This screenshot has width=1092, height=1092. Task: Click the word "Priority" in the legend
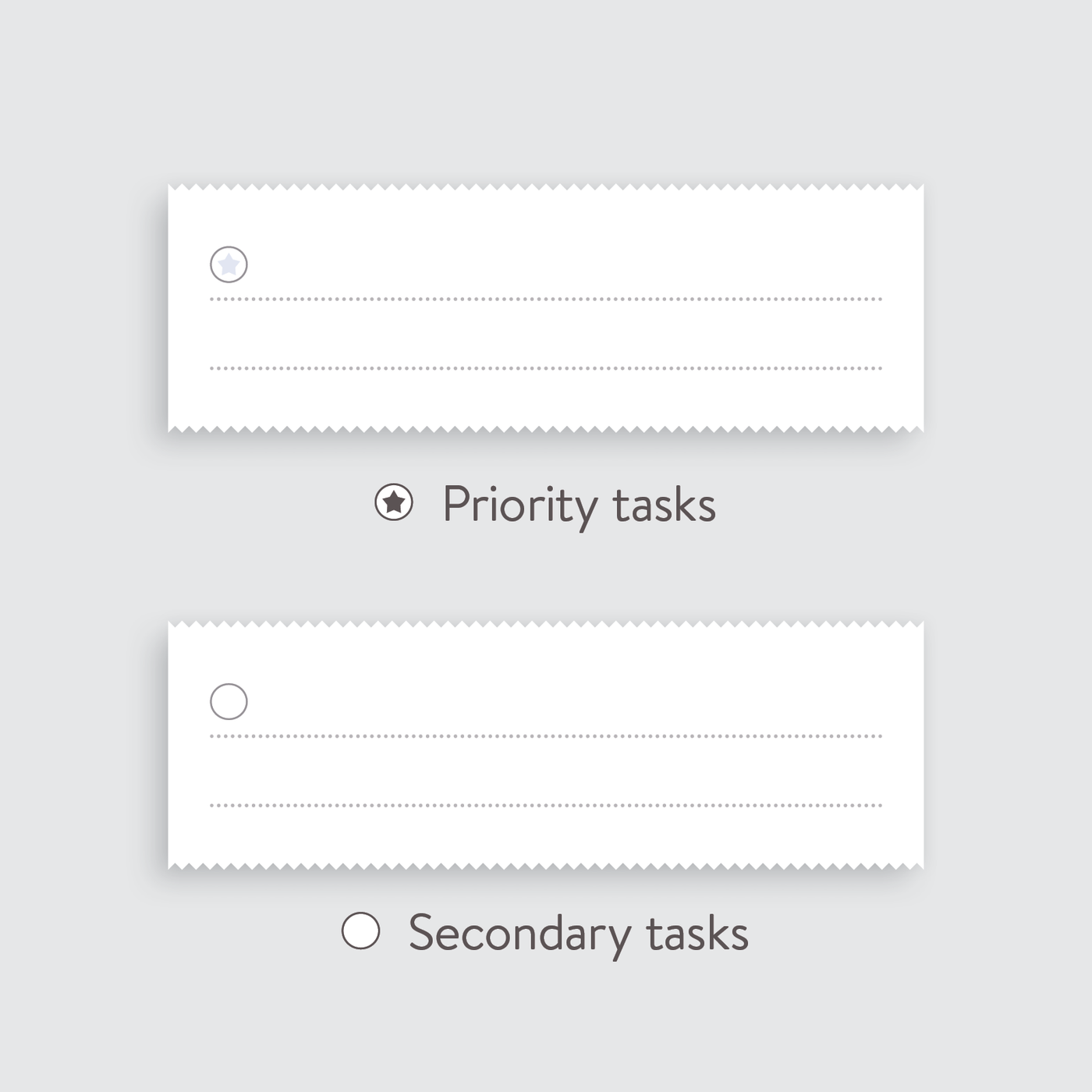click(x=519, y=505)
